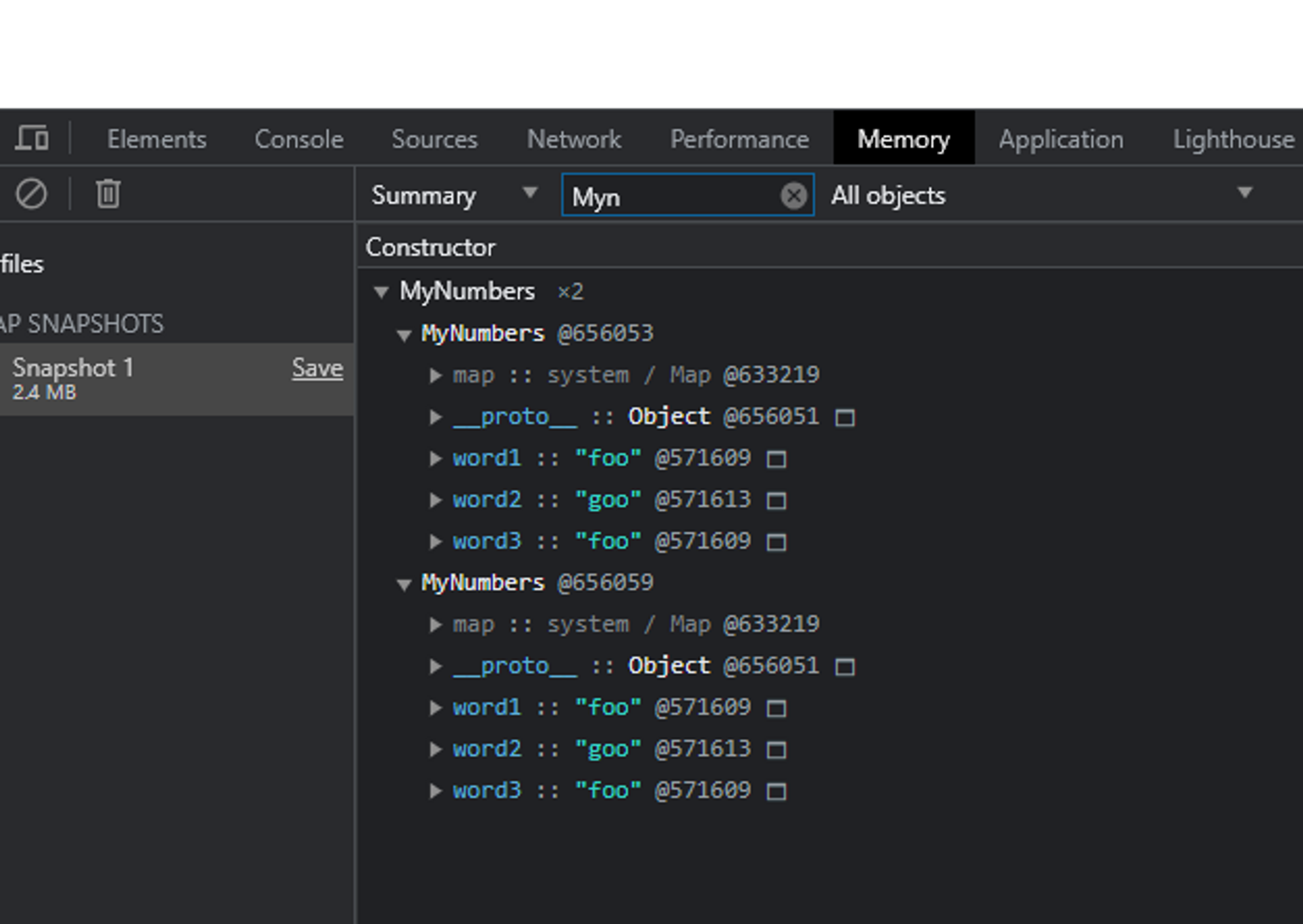The image size is (1303, 924).
Task: Expand __proto__ under MyNumbers @656053
Action: coord(435,417)
